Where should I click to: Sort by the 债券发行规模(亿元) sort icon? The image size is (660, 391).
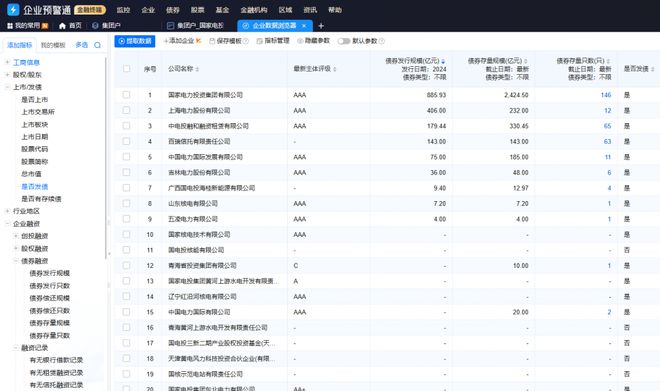(443, 61)
